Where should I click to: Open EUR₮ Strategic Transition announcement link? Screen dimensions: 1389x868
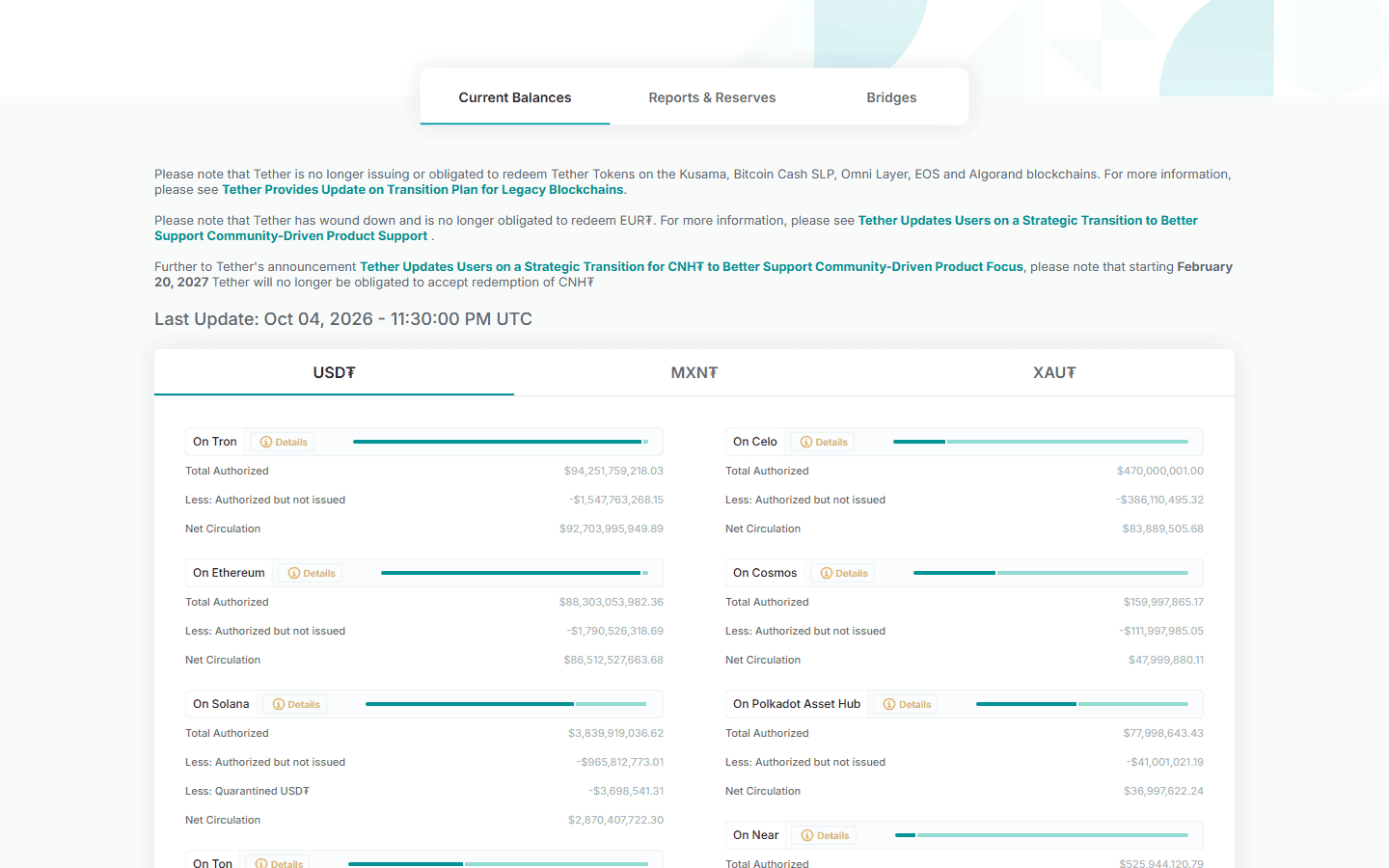point(676,229)
